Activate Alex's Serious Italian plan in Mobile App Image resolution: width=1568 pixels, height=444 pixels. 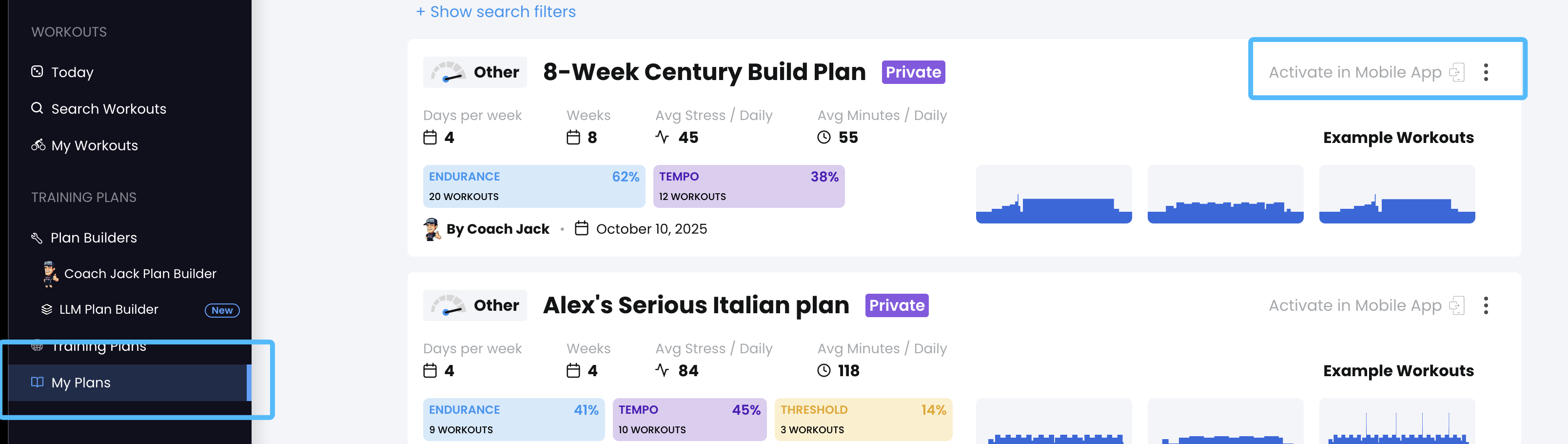(x=1355, y=306)
